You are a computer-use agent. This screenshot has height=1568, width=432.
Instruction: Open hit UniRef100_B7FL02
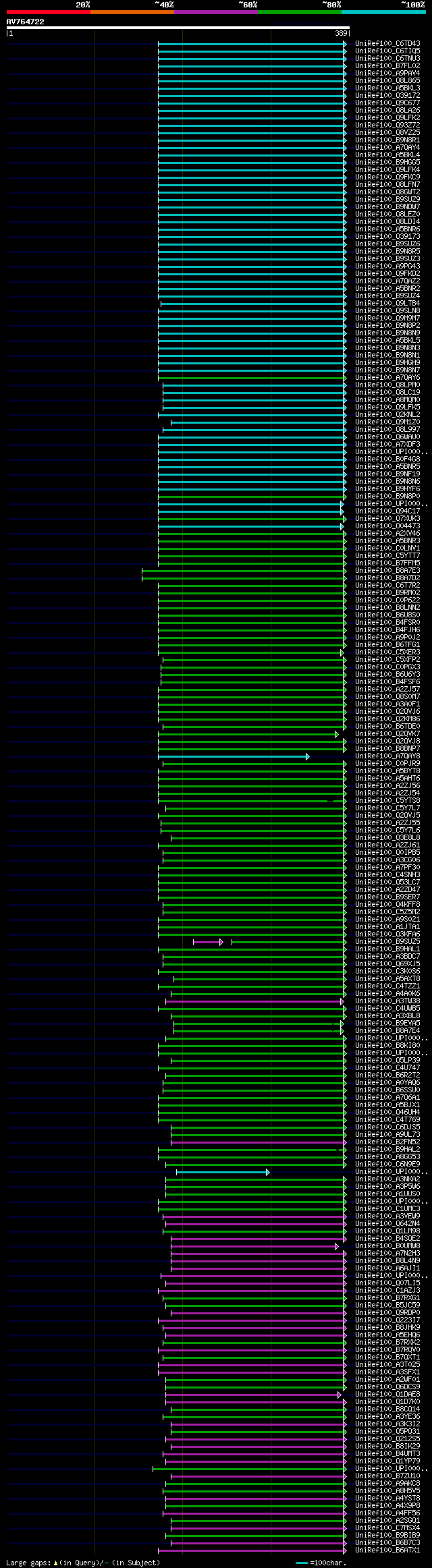click(x=387, y=66)
